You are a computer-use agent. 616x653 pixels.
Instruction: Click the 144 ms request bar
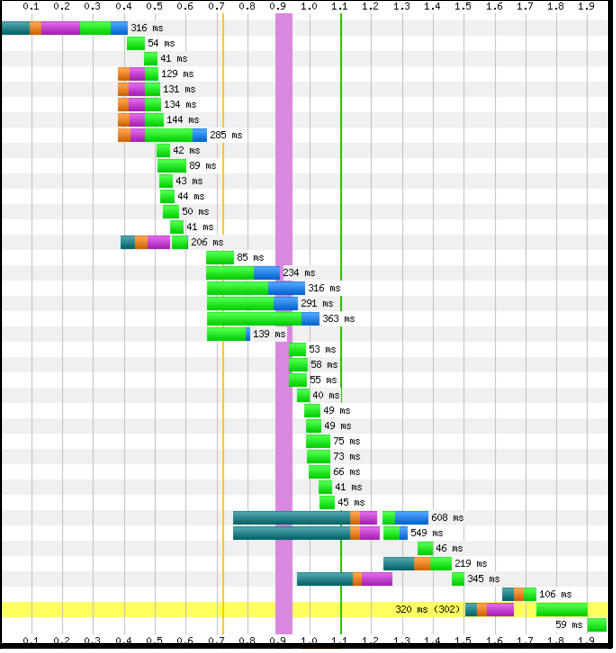pos(140,120)
